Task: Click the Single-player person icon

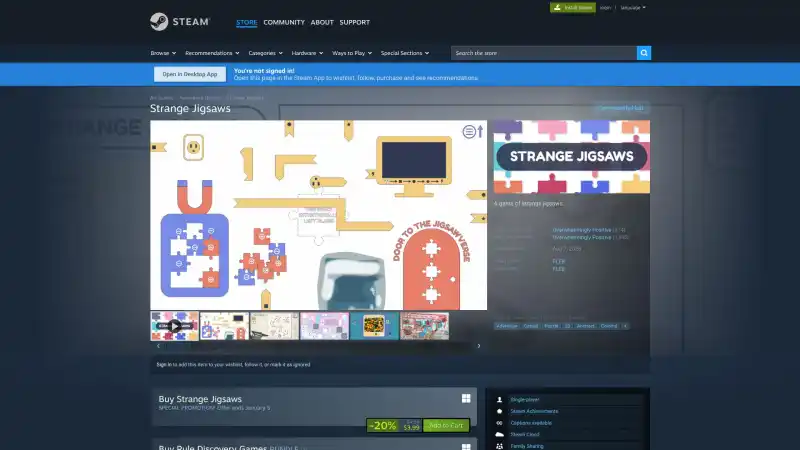Action: point(499,399)
